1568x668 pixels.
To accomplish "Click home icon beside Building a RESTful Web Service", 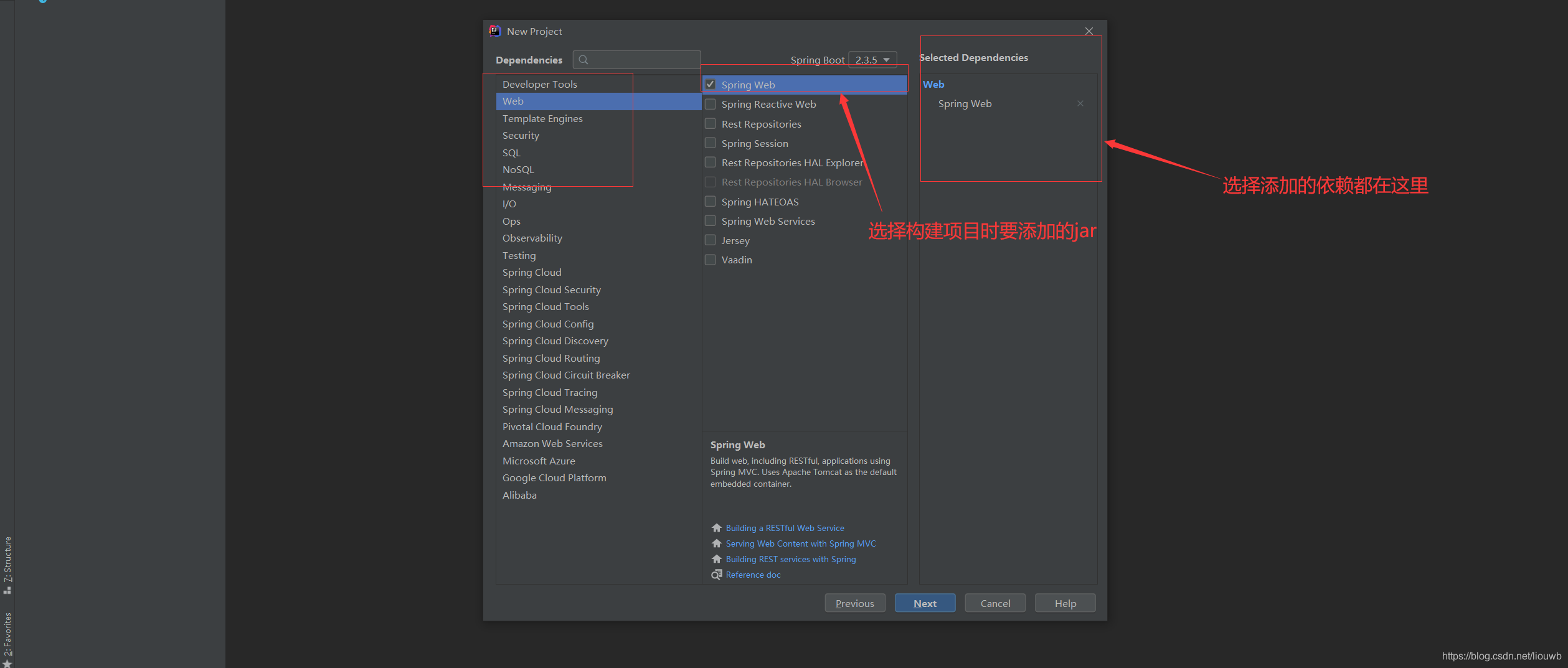I will [717, 528].
